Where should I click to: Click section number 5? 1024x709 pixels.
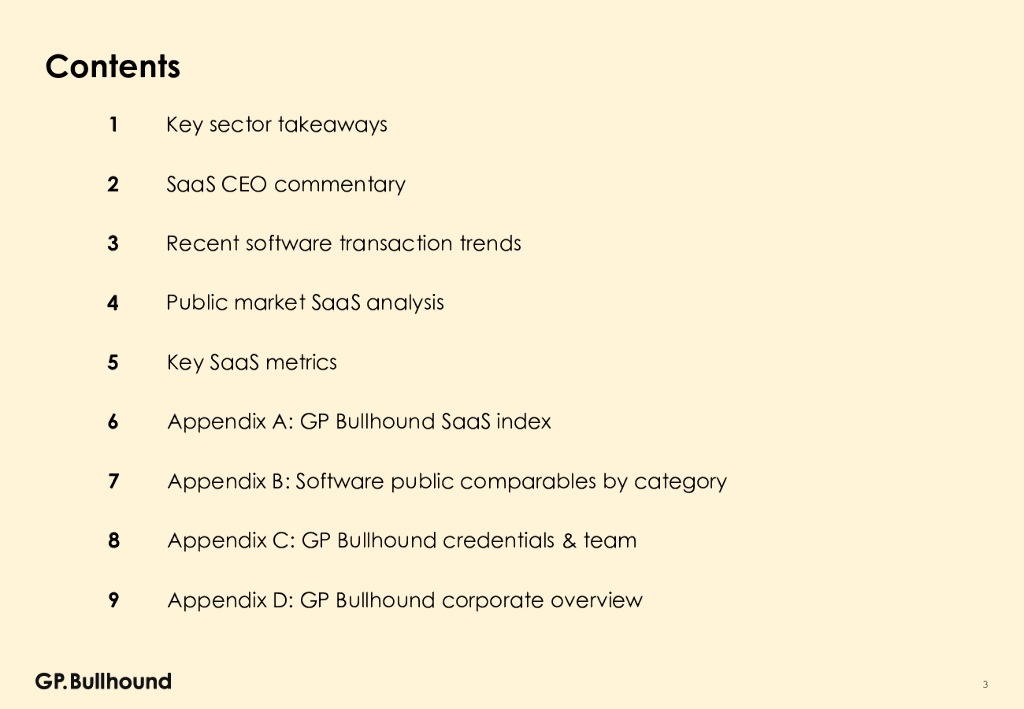pyautogui.click(x=114, y=362)
